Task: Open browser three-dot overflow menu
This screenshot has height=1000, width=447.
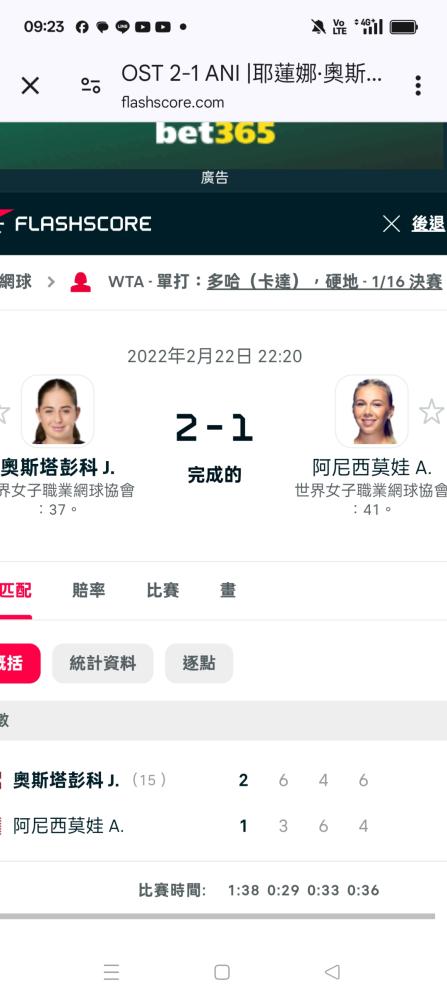Action: point(418,85)
